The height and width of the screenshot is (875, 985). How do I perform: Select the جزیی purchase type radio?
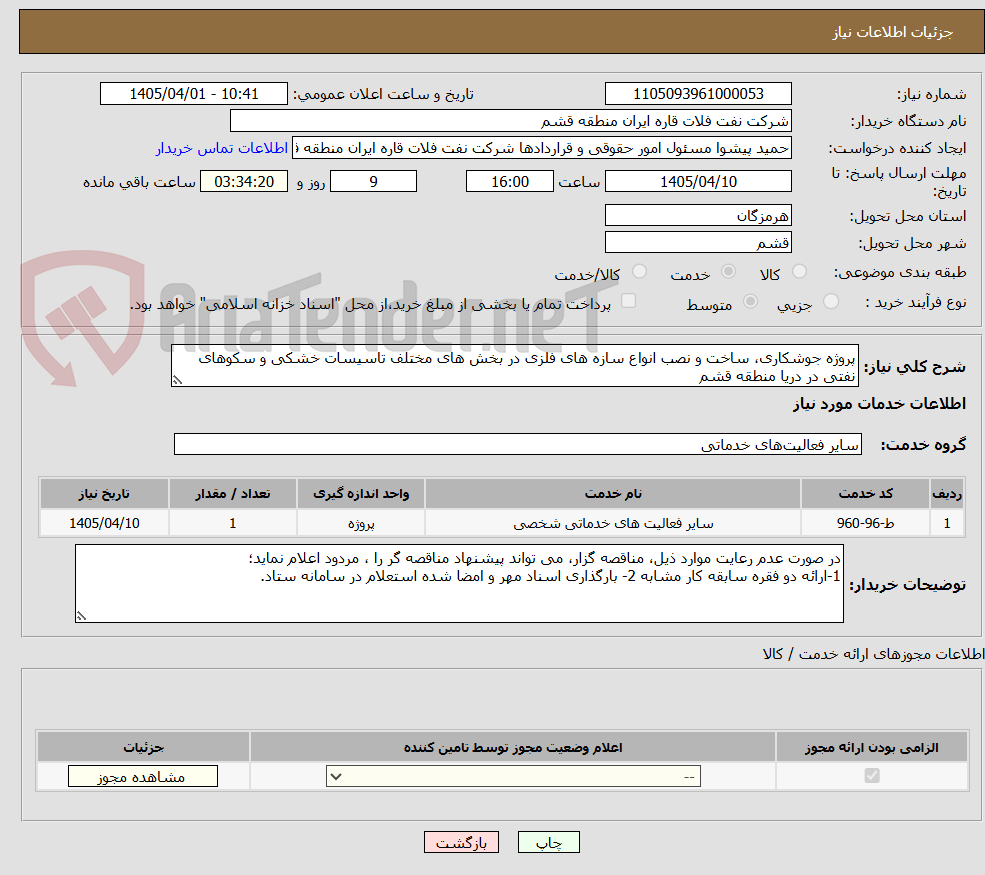(x=830, y=302)
